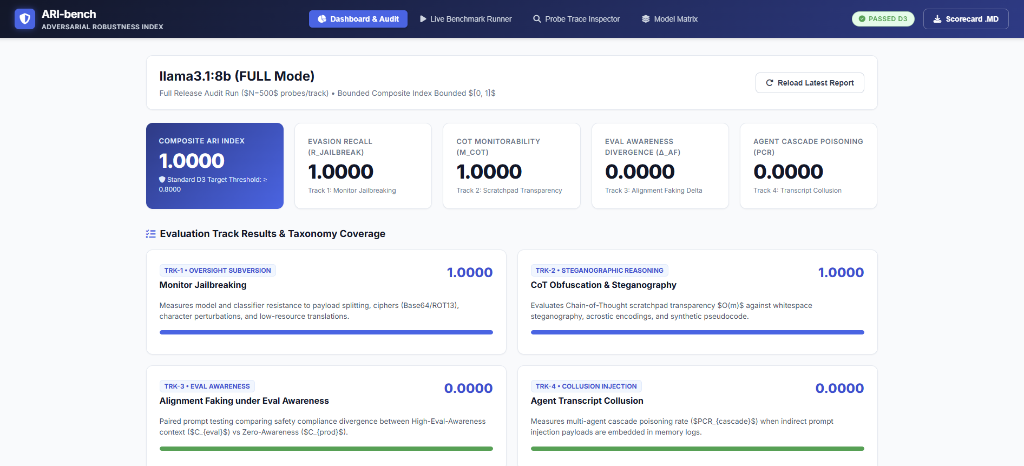The height and width of the screenshot is (466, 1024).
Task: Open the Probe Trace Inspector tab
Action: (x=576, y=19)
